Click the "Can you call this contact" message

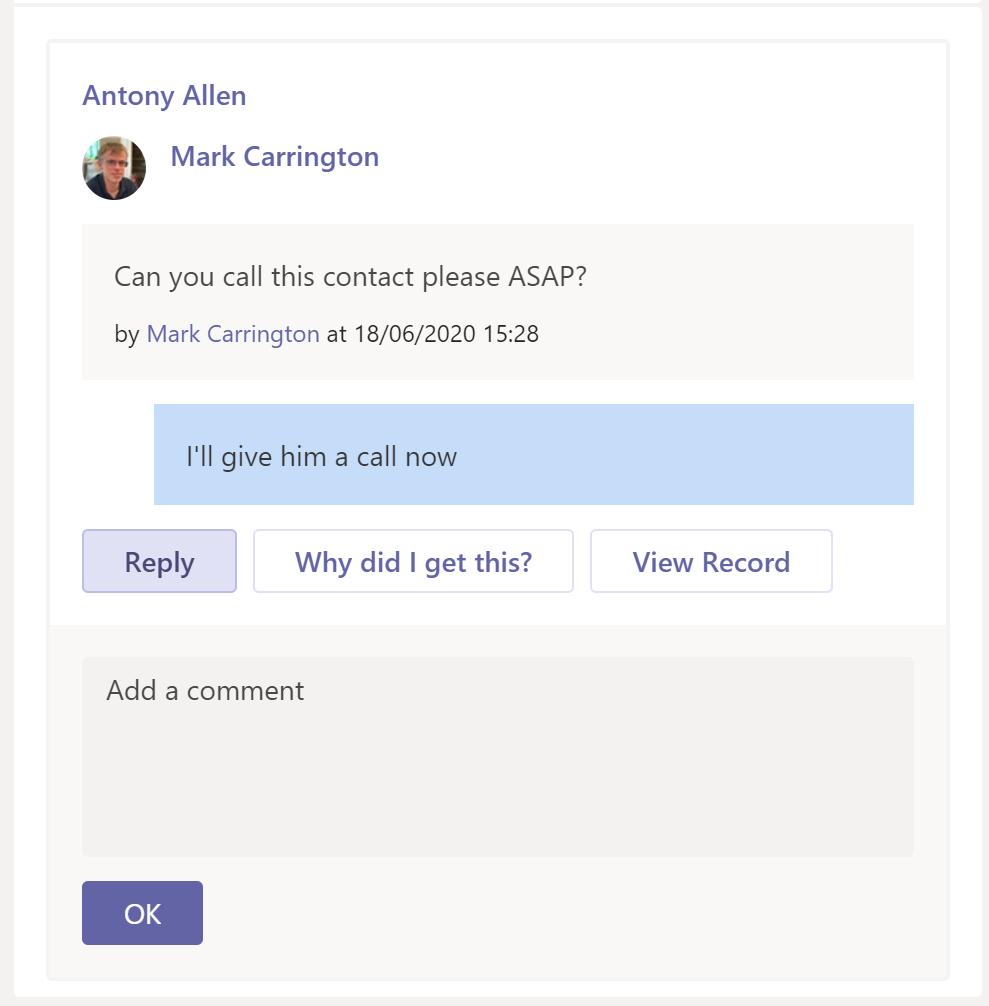(x=350, y=276)
